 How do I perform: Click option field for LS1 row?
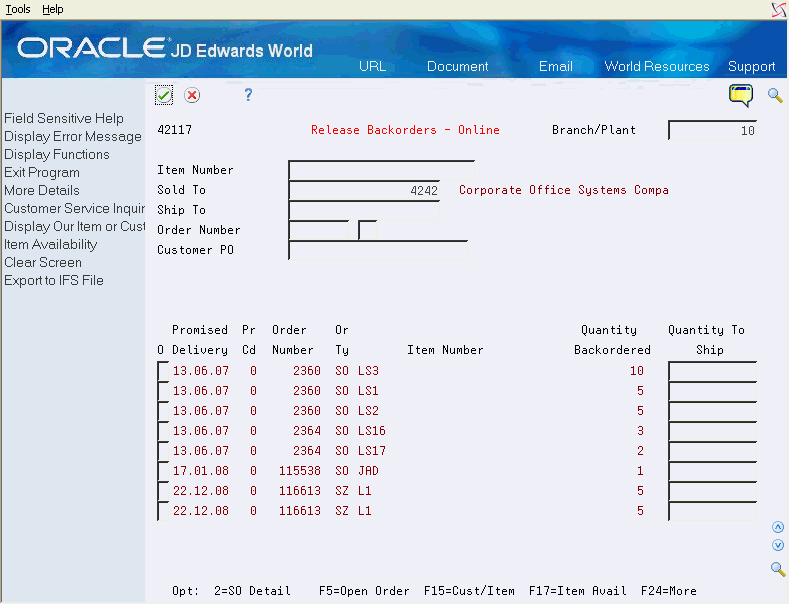point(163,391)
